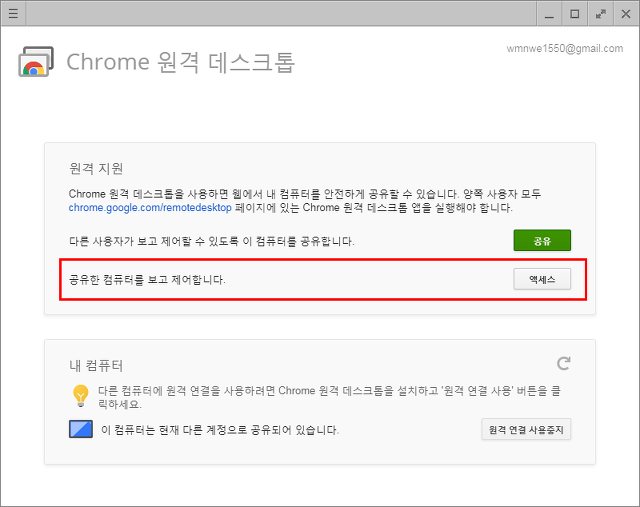Click the Chrome Remote Desktop logo icon
The height and width of the screenshot is (507, 640).
point(36,62)
